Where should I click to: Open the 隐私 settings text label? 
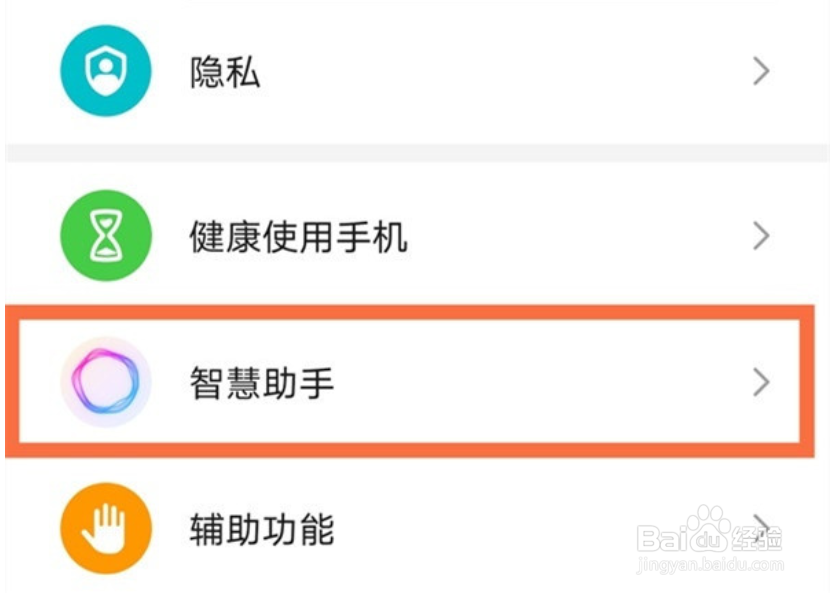pos(225,72)
